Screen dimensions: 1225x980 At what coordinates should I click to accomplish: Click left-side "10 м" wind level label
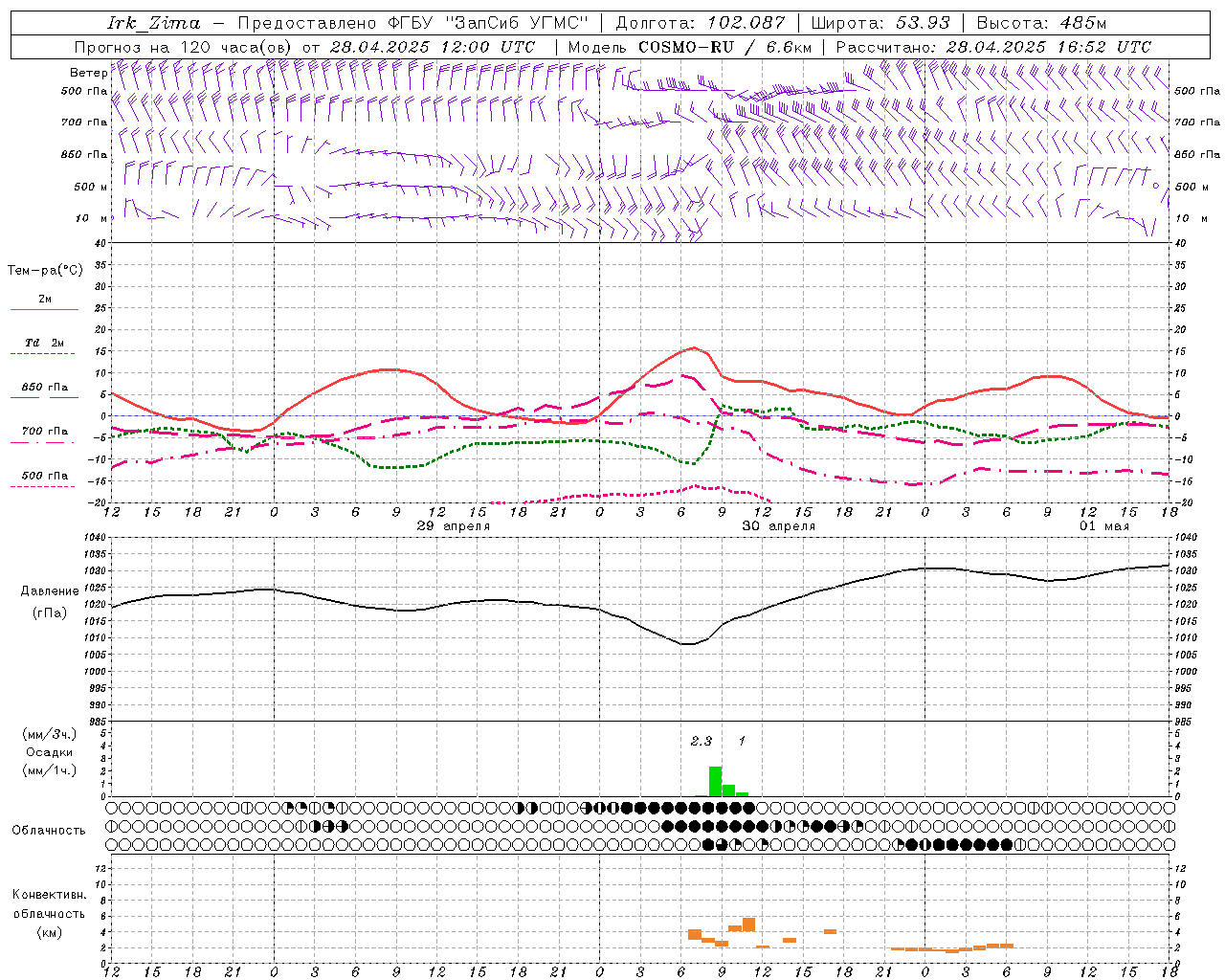click(x=92, y=218)
